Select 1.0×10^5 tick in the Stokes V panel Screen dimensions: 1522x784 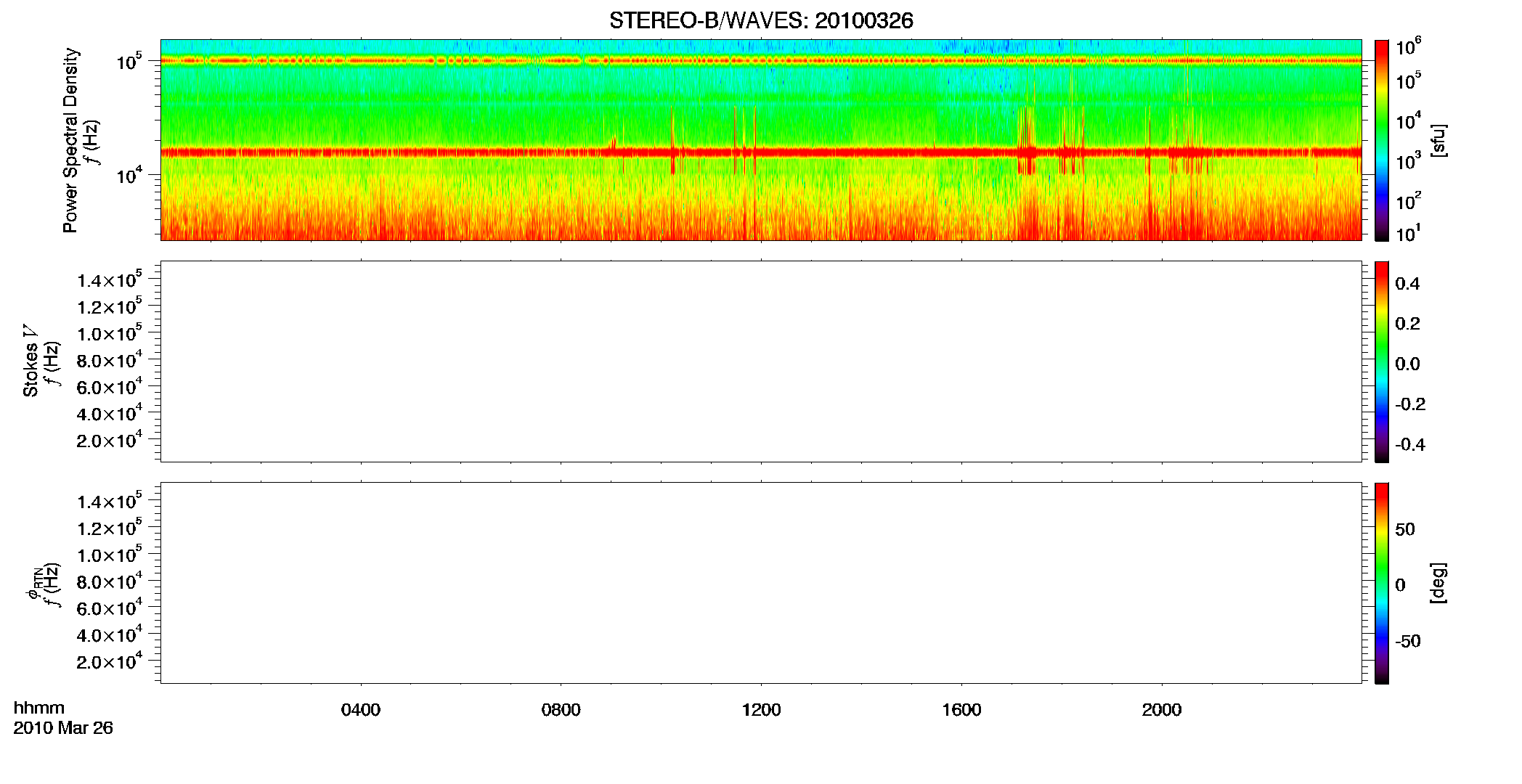110,334
